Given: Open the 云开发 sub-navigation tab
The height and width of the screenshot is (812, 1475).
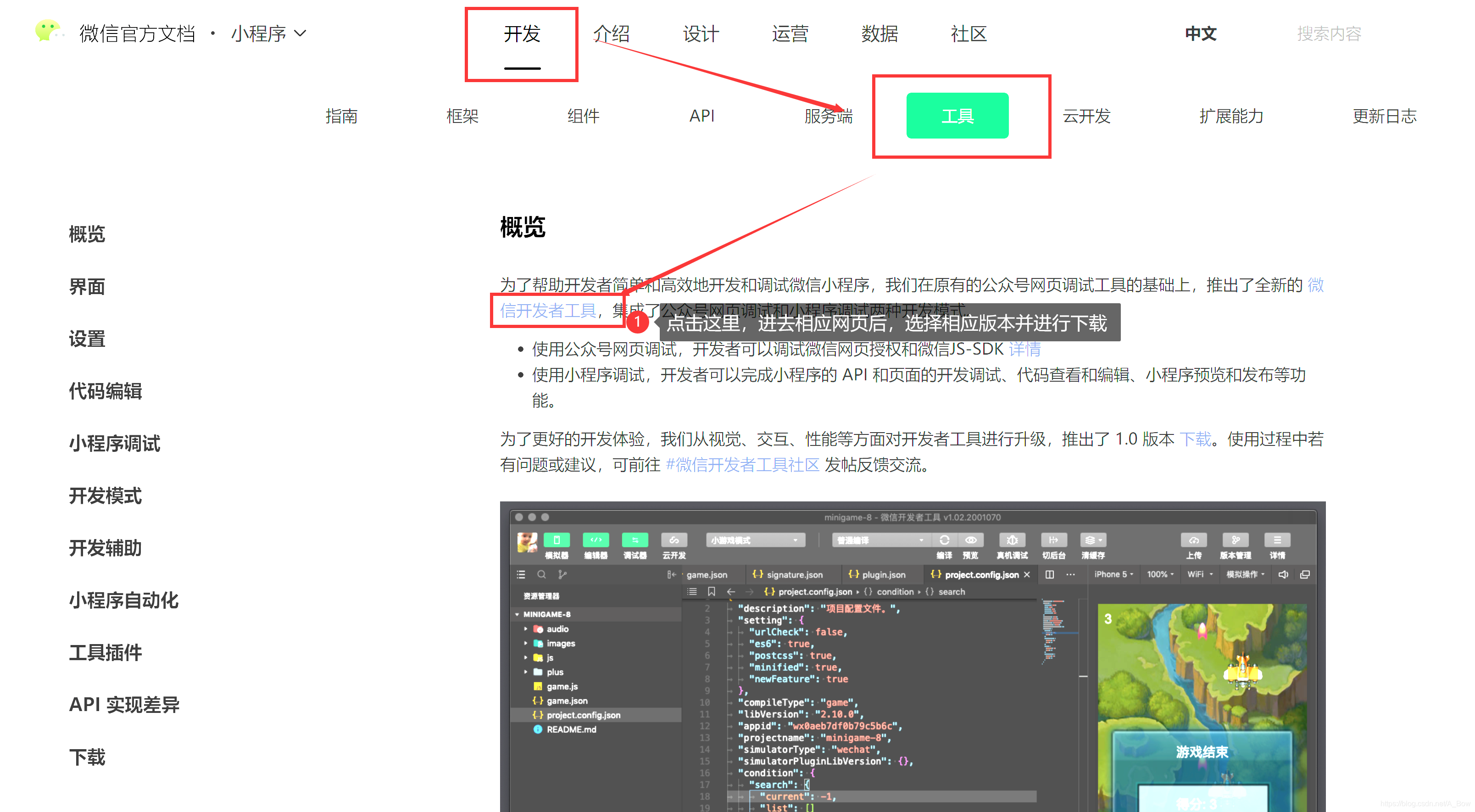Looking at the screenshot, I should 1086,116.
